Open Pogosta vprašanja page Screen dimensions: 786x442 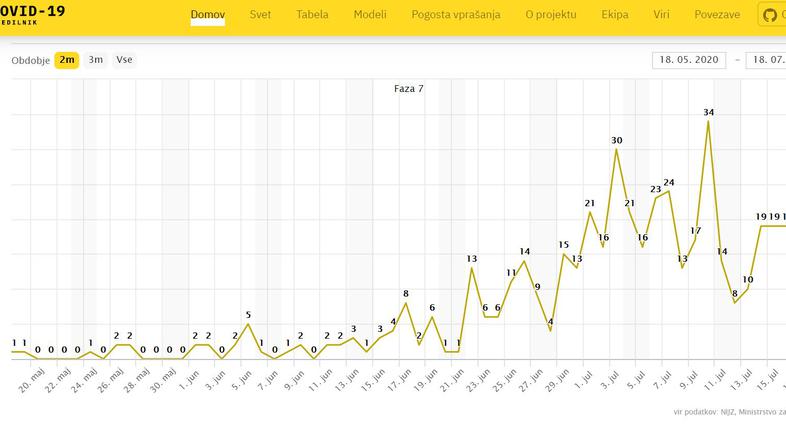(455, 16)
